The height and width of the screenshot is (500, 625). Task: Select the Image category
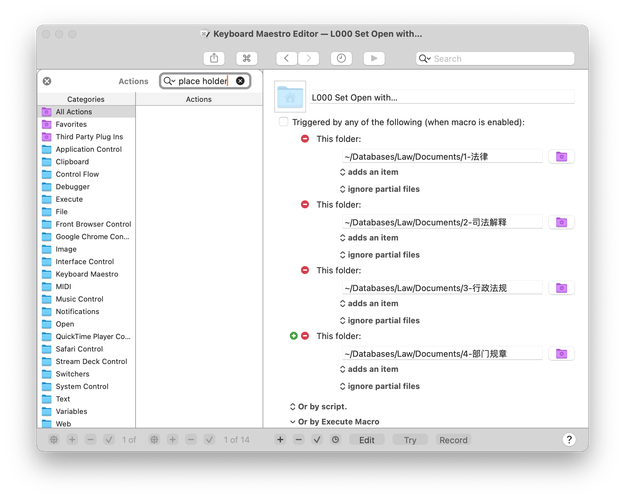coord(86,249)
